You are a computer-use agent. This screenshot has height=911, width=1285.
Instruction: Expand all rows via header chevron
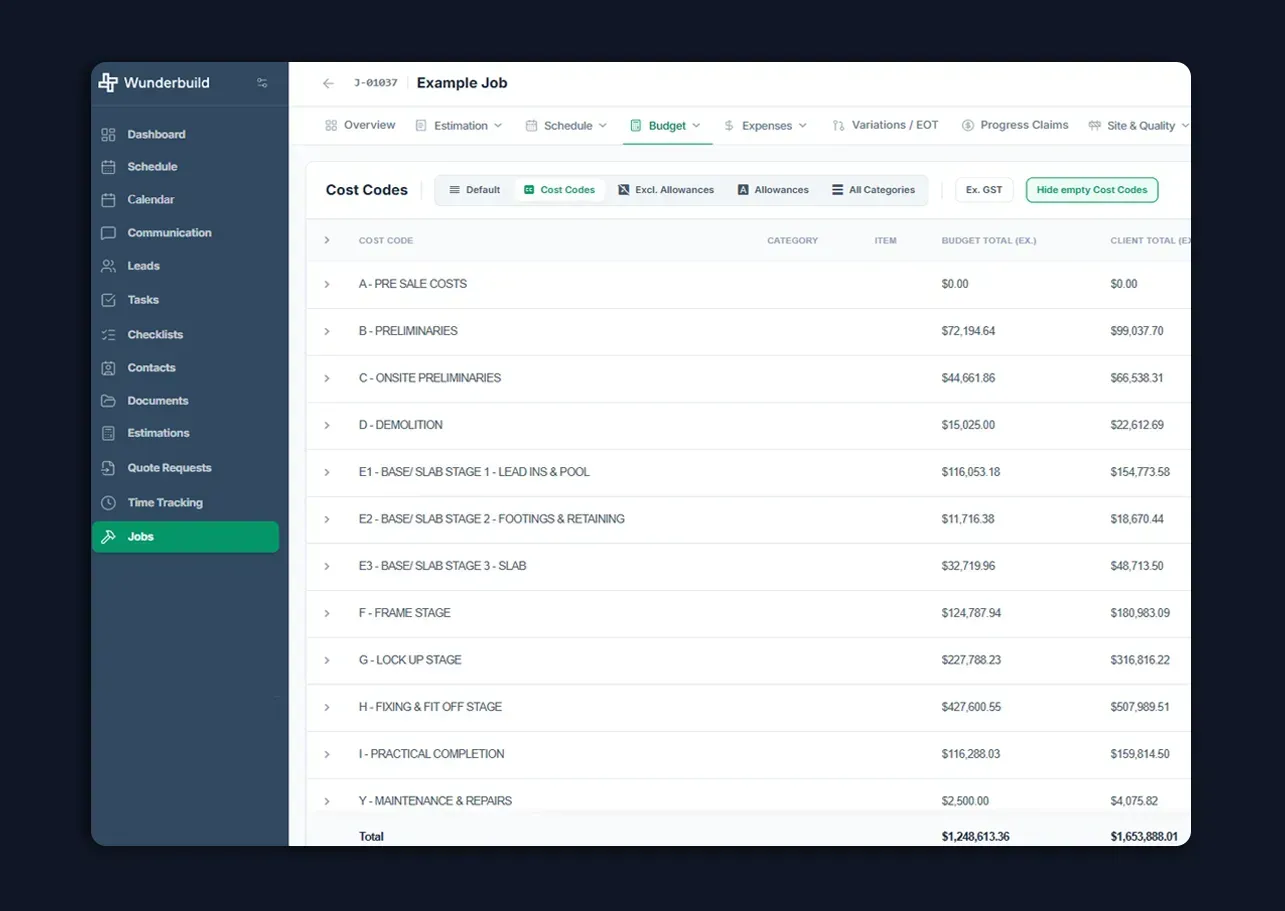[x=327, y=240]
